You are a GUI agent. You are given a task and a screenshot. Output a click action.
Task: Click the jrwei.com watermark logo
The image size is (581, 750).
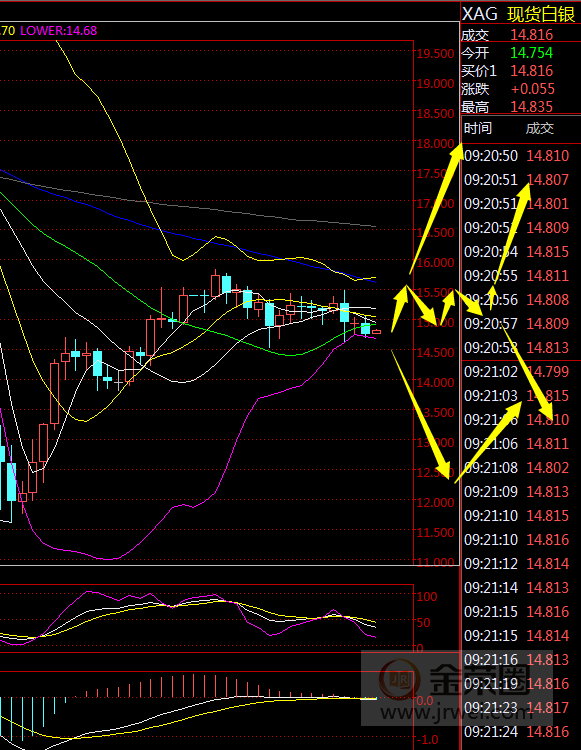(457, 687)
